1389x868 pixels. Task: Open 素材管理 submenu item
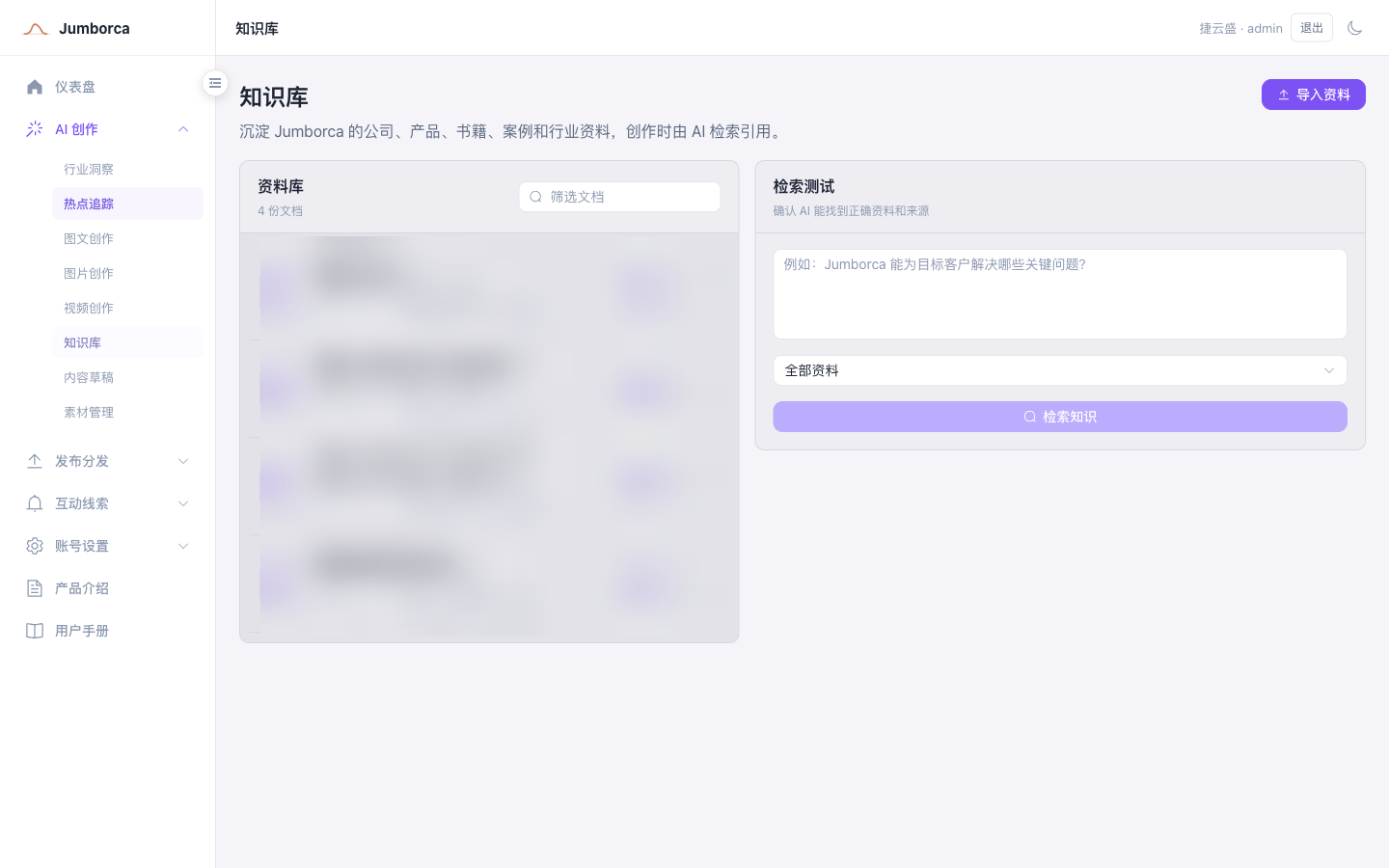coord(127,412)
